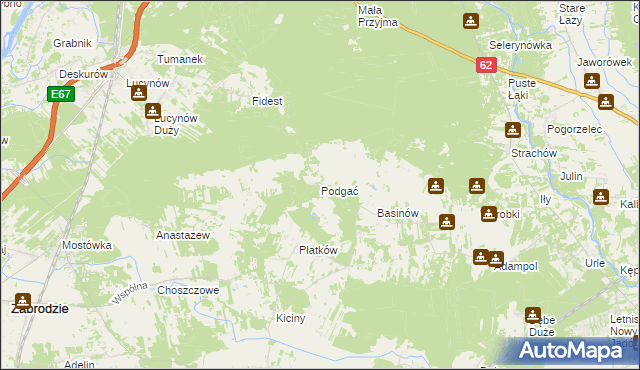Viewport: 640px width, 370px height.
Task: Click the POI icon above Dębe Duże
Action: (533, 315)
